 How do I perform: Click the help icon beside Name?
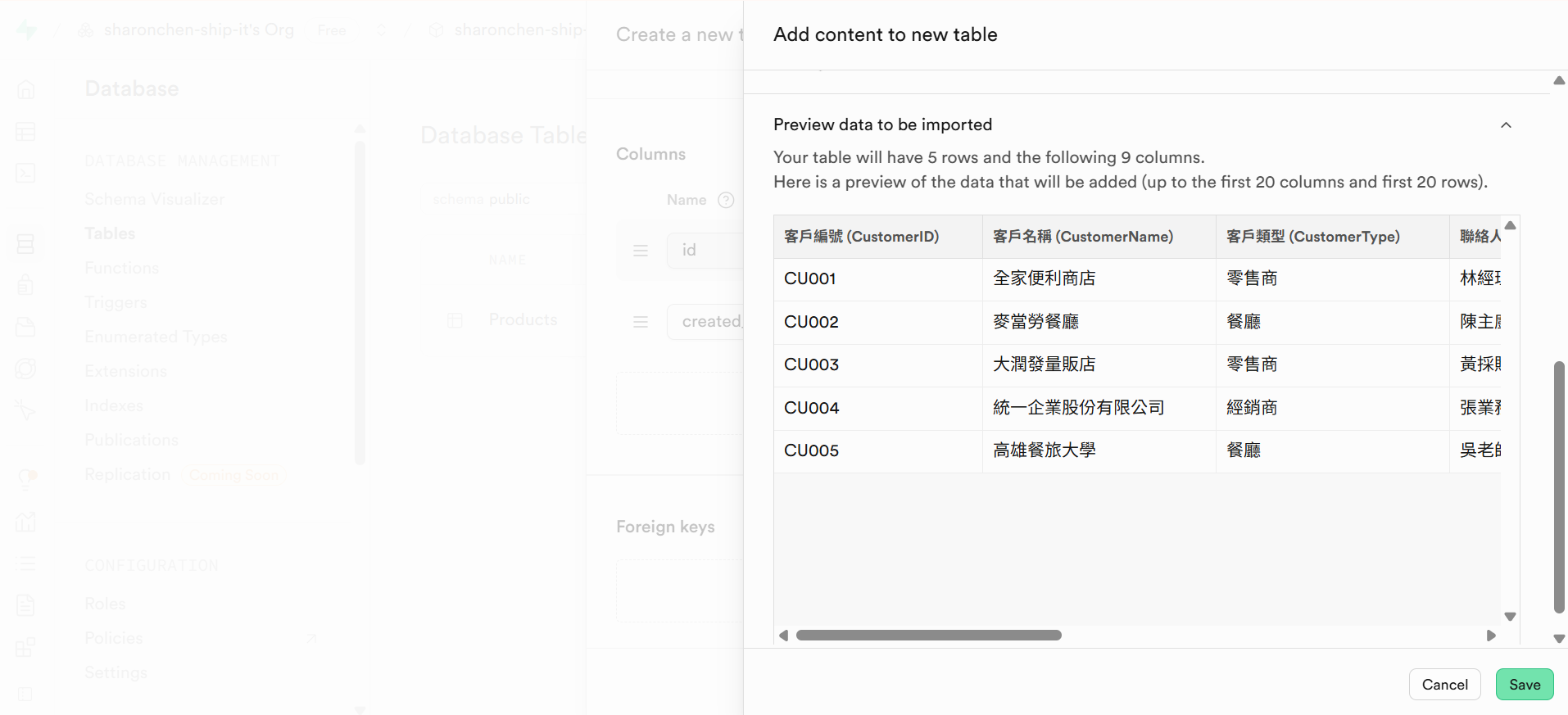[726, 200]
